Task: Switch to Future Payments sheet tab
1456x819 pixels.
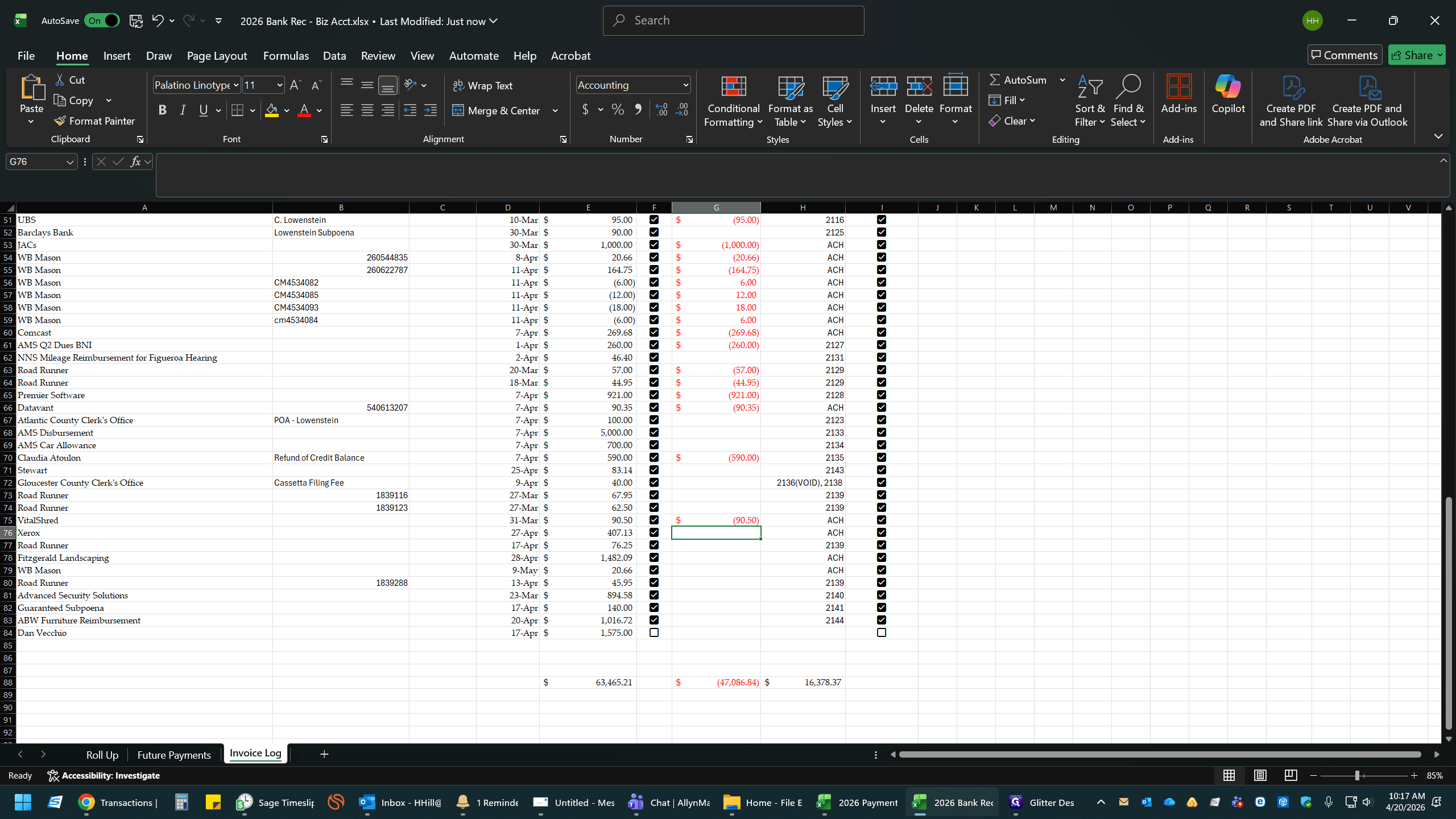Action: [x=174, y=755]
